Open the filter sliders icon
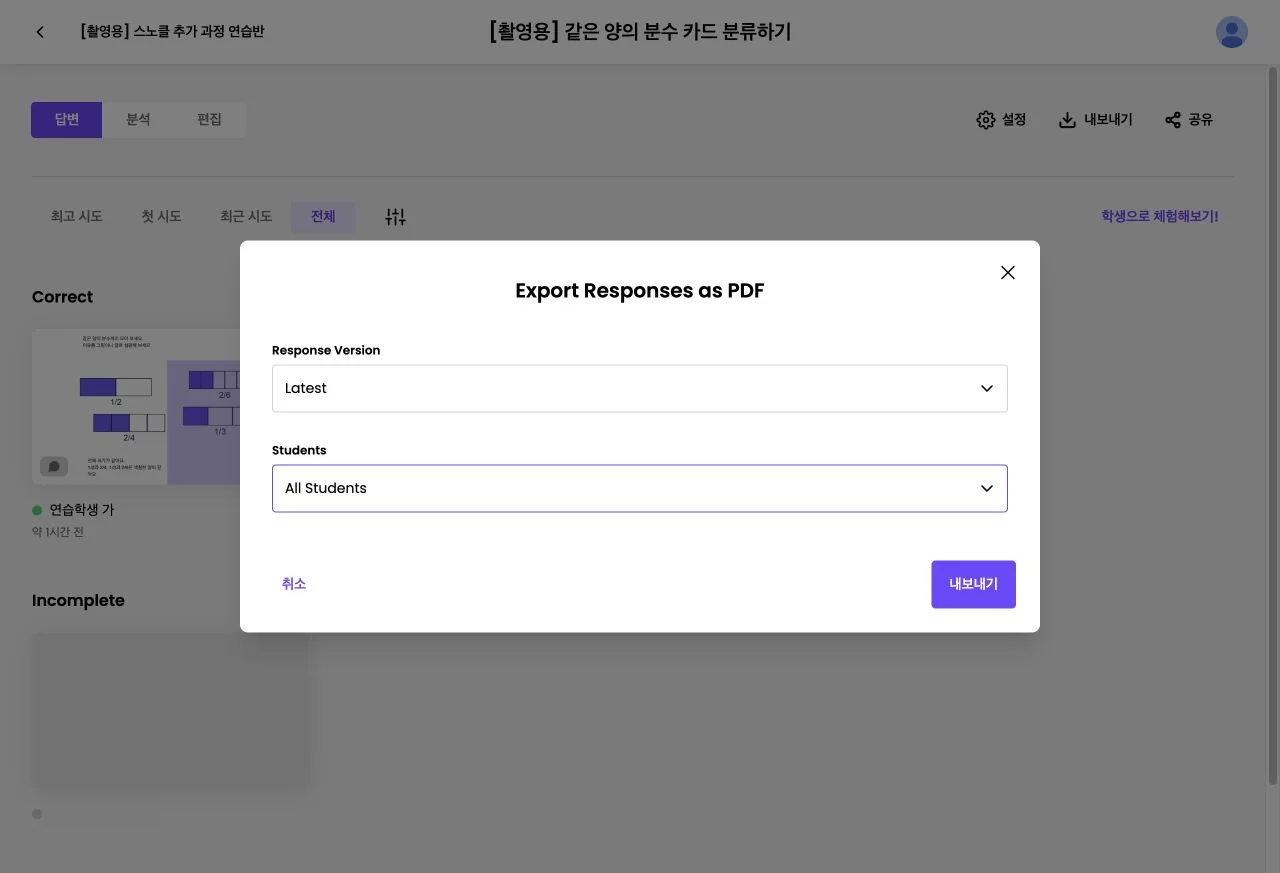This screenshot has width=1280, height=873. (x=396, y=217)
